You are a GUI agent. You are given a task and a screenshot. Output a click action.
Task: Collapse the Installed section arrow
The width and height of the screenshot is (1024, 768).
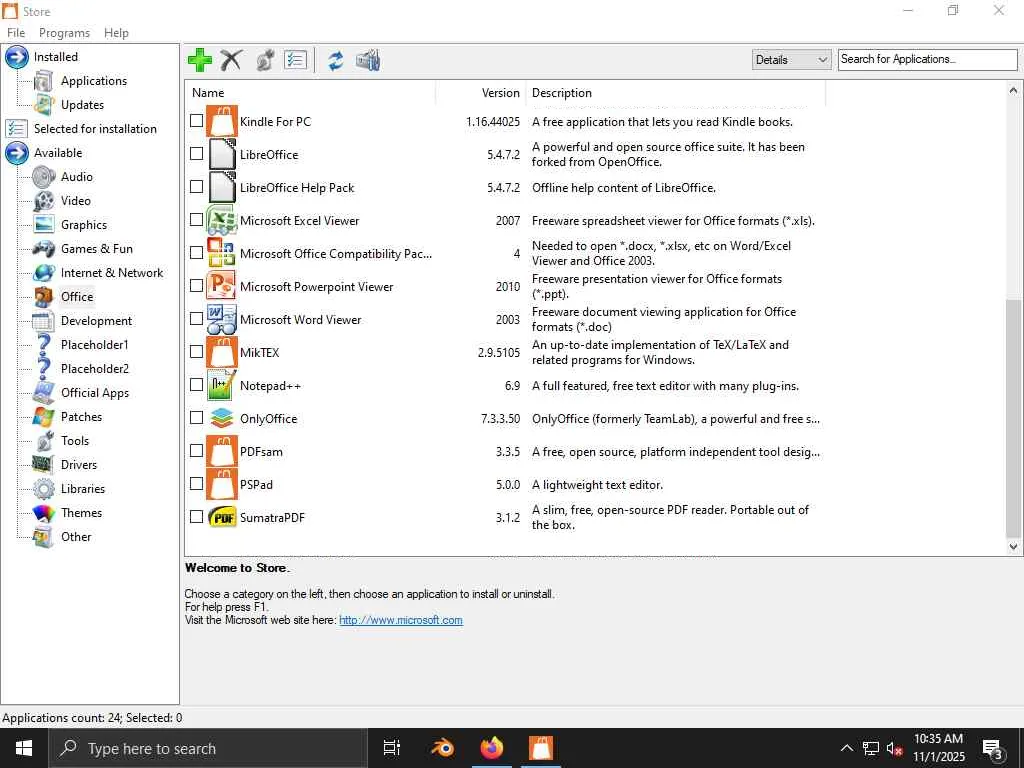point(16,57)
